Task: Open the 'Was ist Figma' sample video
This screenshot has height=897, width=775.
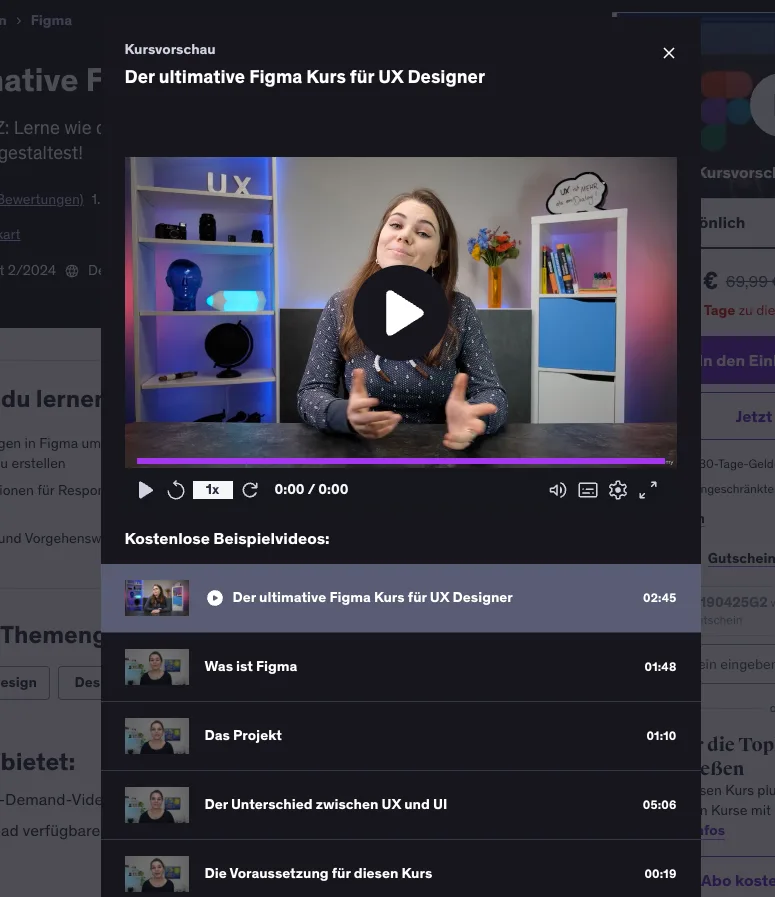Action: [401, 667]
